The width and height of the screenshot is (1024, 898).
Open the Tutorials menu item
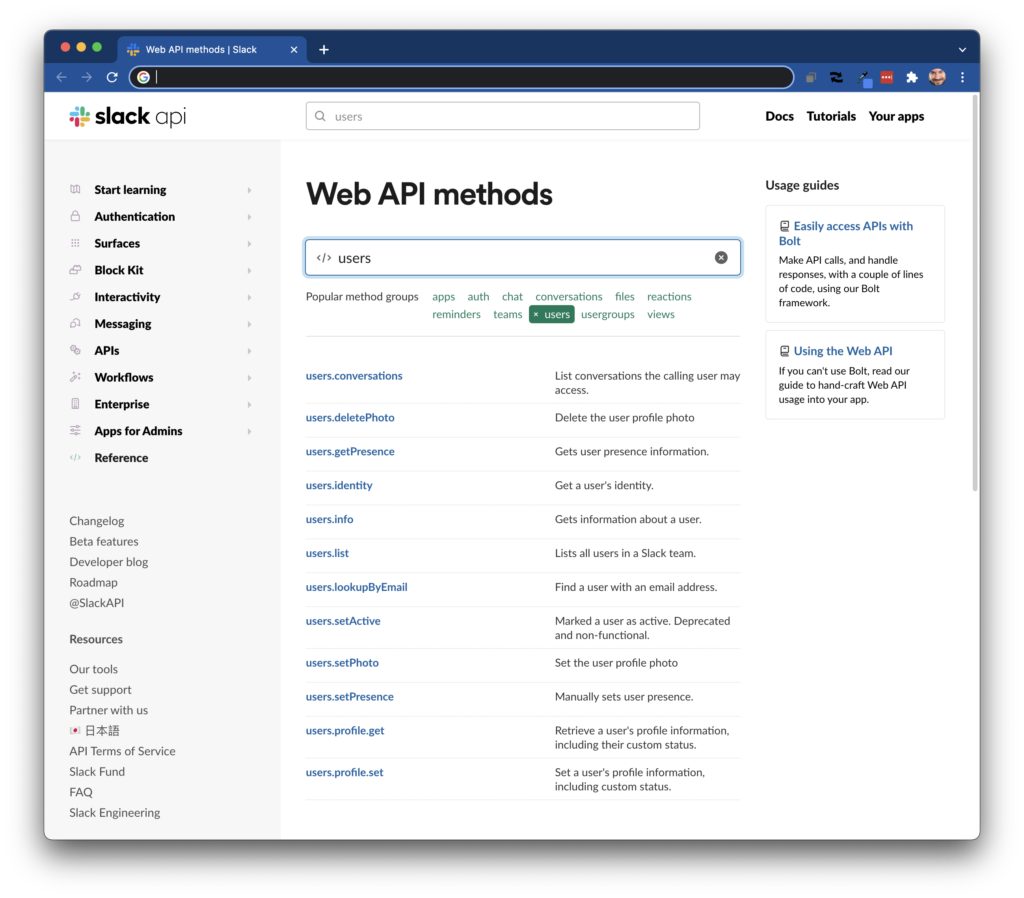pyautogui.click(x=831, y=116)
